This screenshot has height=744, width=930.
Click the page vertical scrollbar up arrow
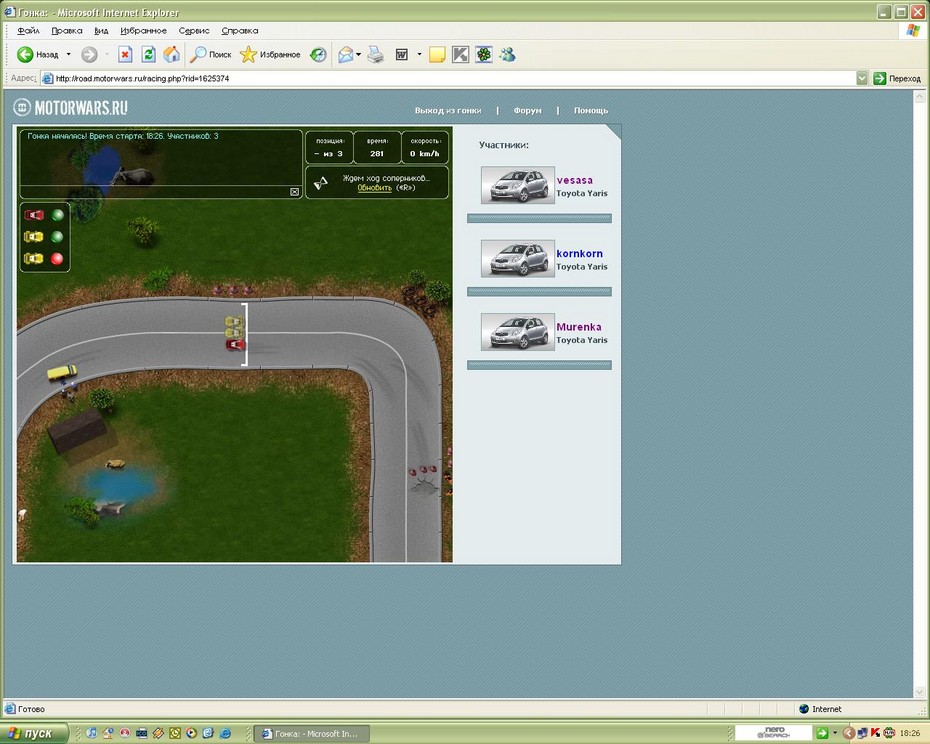919,96
